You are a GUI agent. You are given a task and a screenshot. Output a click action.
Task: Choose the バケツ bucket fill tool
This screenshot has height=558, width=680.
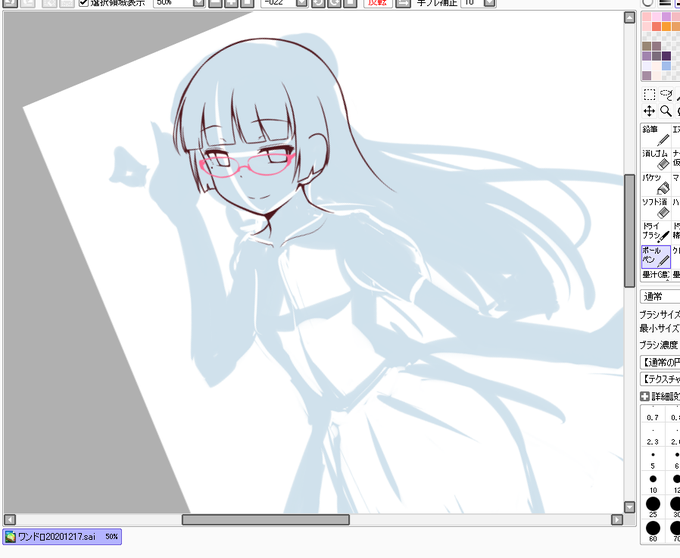[x=656, y=184]
